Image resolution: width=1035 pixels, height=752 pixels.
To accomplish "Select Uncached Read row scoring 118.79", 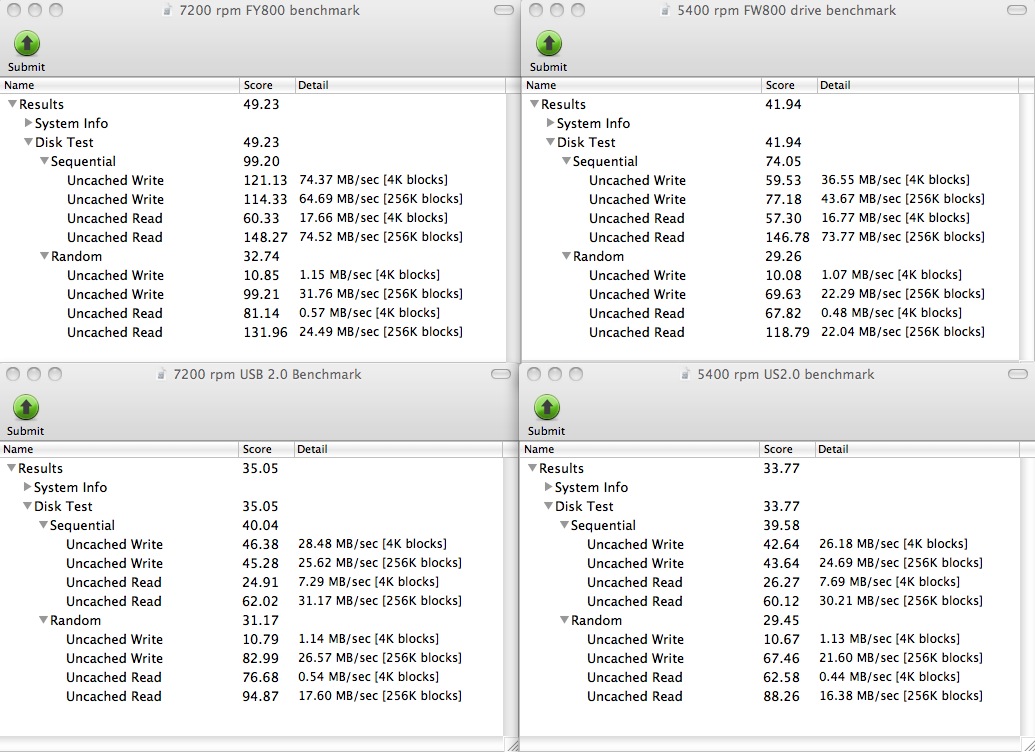I will pos(770,332).
